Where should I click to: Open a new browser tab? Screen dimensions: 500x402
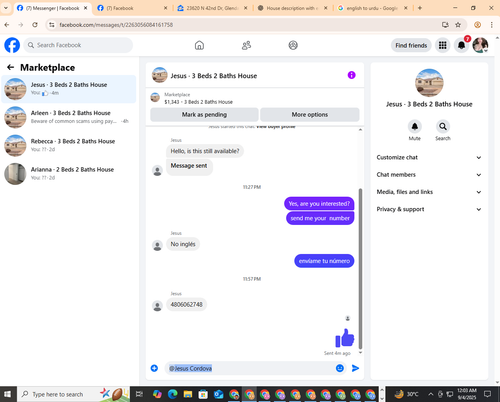click(420, 8)
